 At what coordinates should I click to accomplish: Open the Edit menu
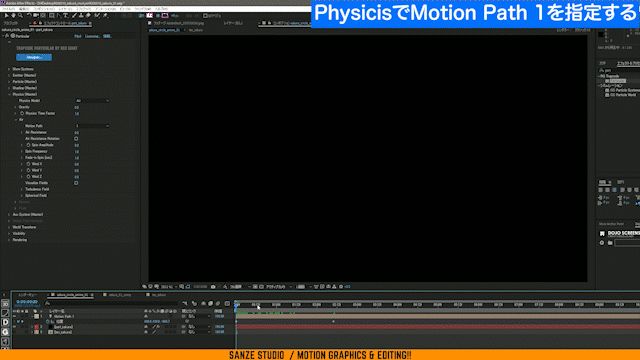click(24, 9)
